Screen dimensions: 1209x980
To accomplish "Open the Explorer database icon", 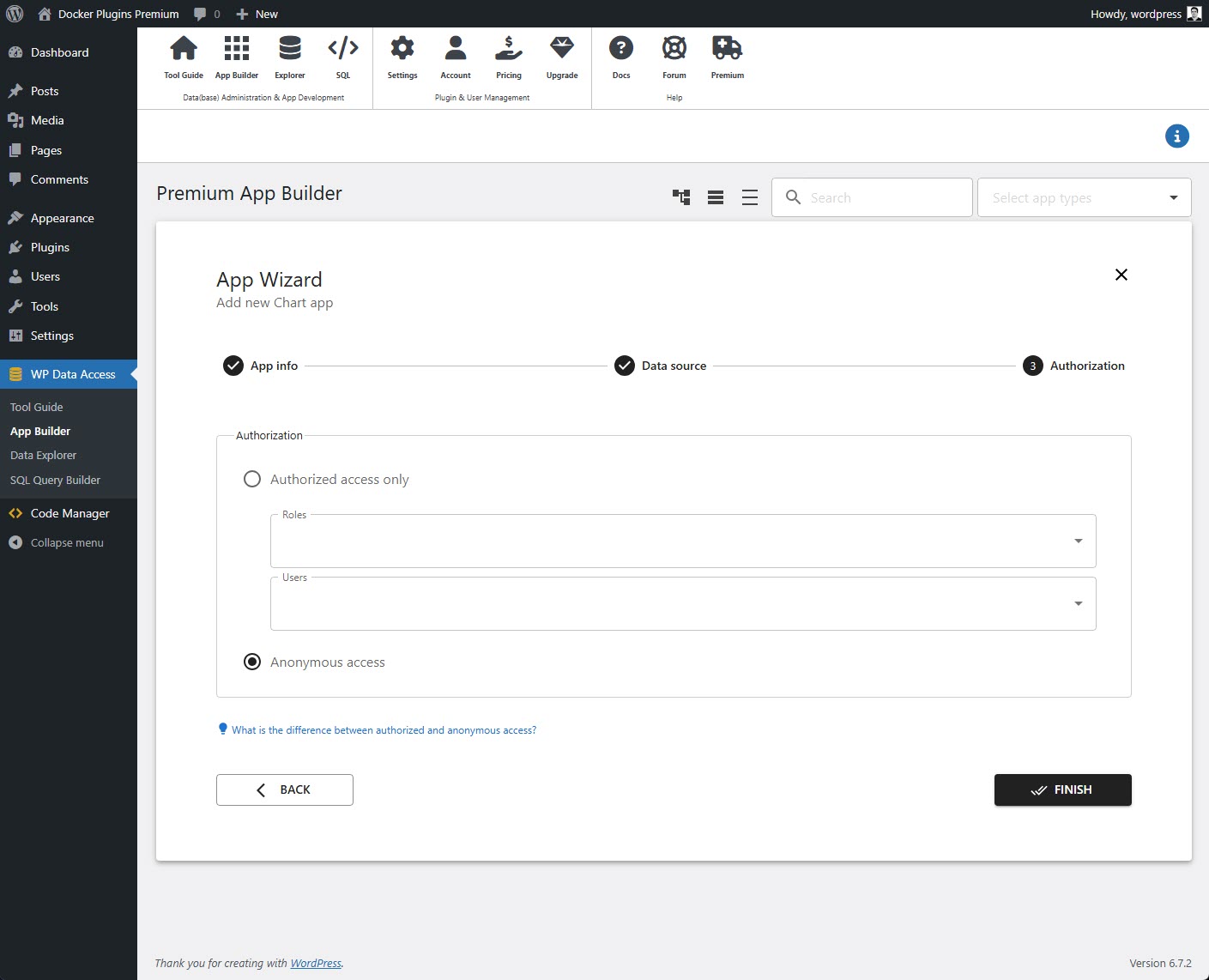I will [x=290, y=49].
